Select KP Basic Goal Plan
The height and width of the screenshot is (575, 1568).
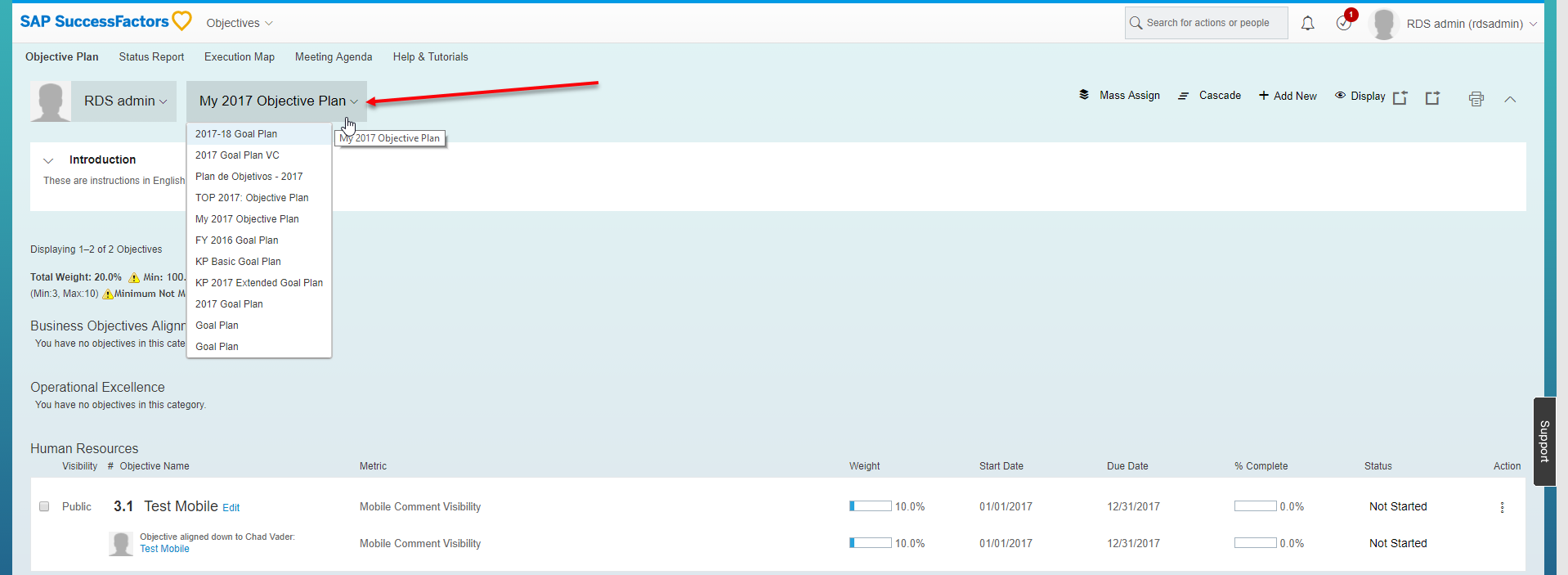[x=259, y=262]
